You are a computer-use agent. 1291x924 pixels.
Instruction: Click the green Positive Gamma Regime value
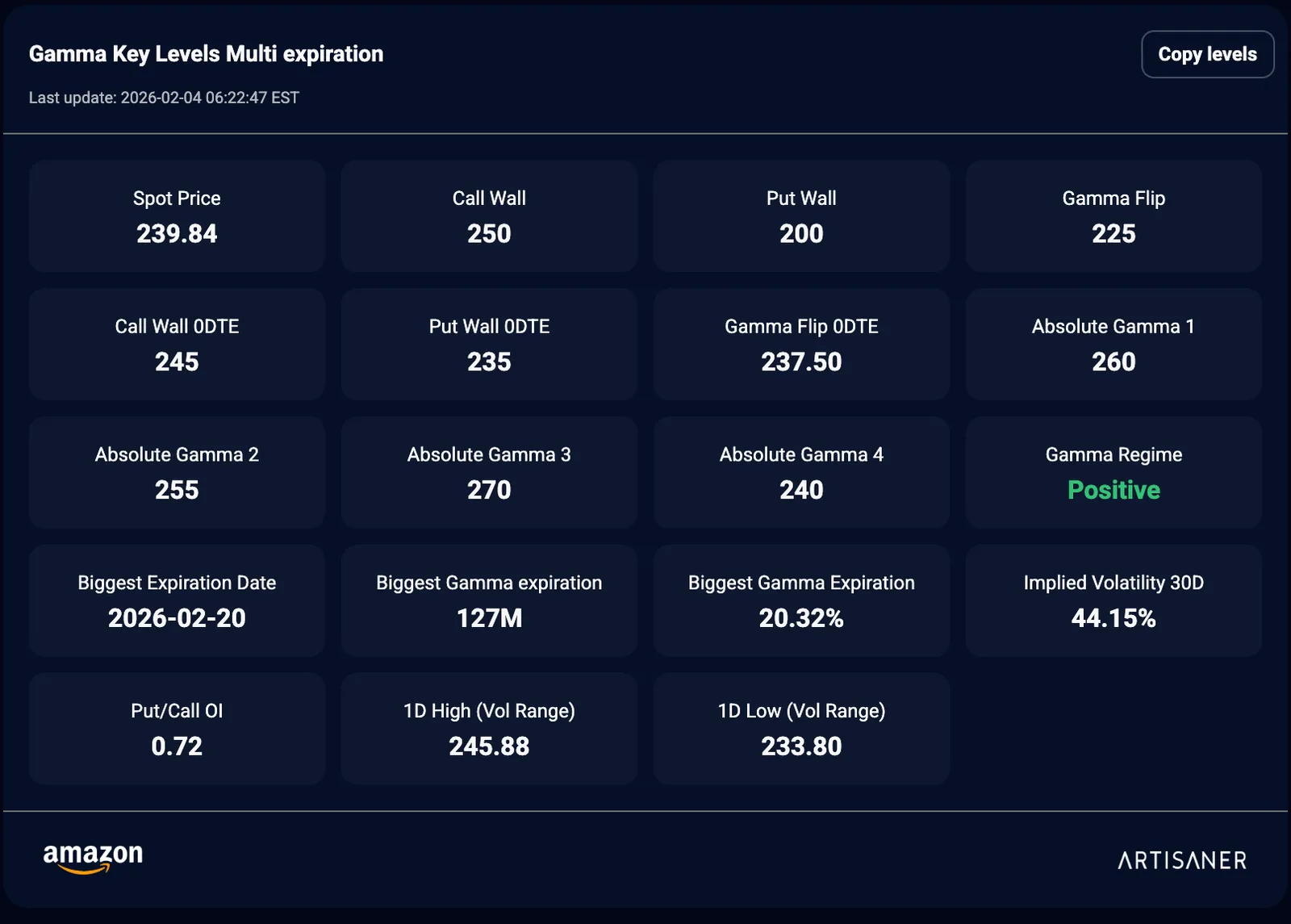click(1113, 490)
